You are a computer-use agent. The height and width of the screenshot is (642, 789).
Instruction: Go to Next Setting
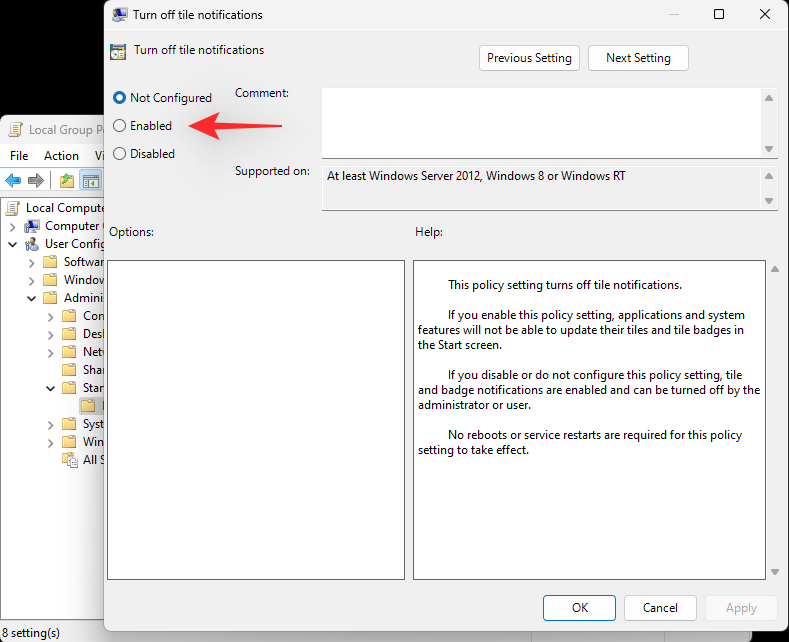[x=638, y=58]
